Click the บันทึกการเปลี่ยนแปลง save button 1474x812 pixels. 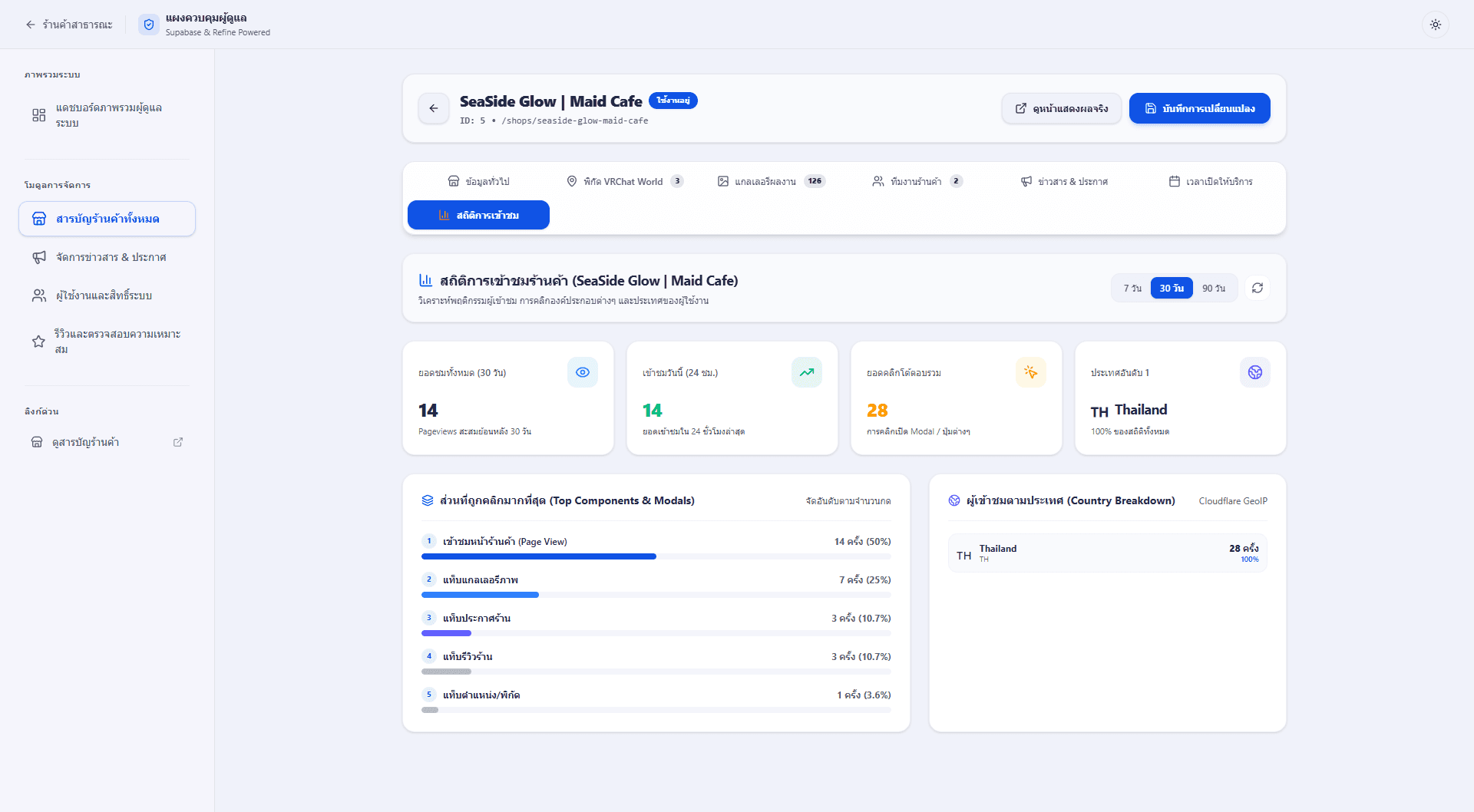point(1199,108)
